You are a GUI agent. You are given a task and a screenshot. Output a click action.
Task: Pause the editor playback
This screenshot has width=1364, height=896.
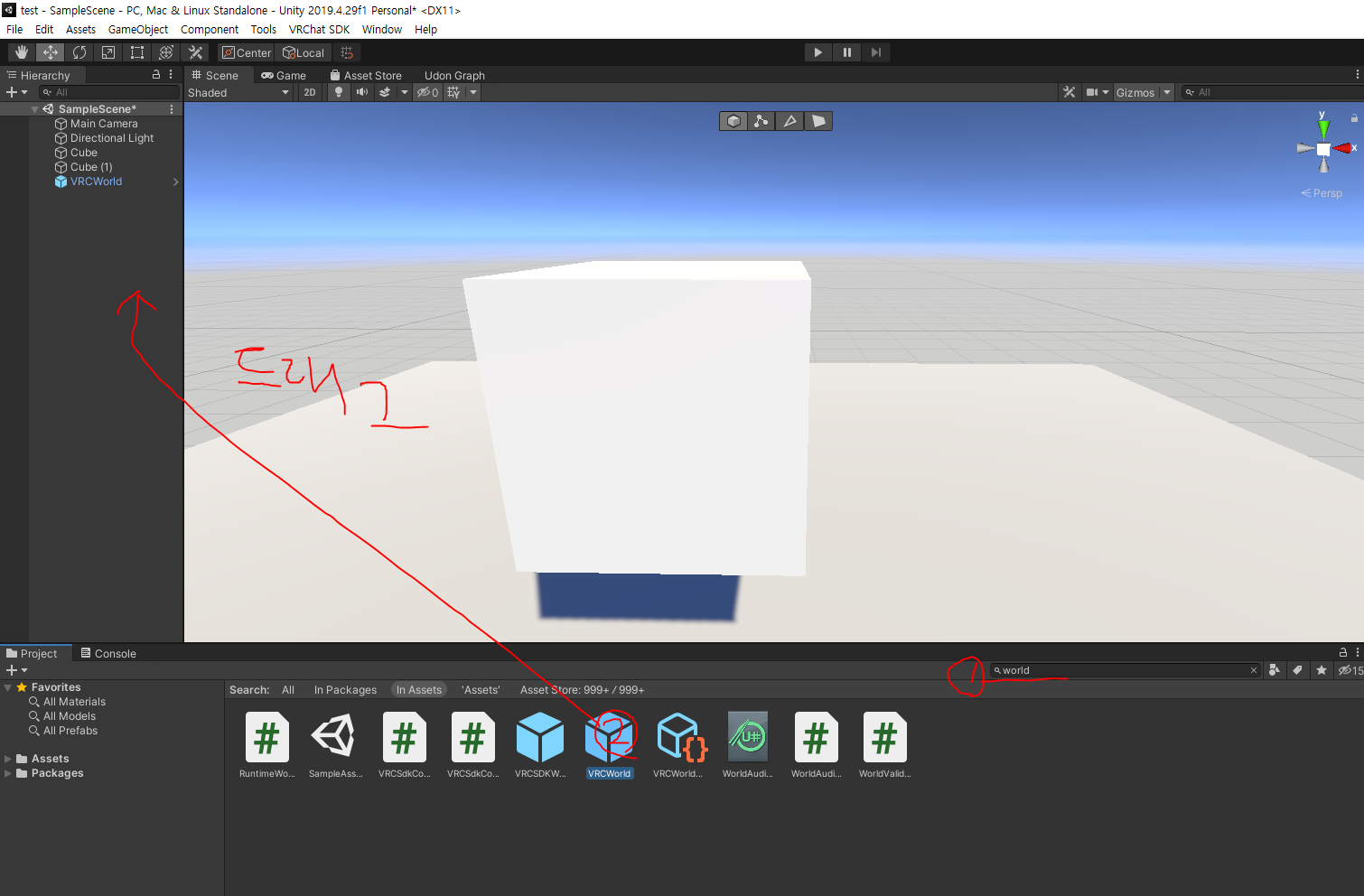(x=847, y=52)
